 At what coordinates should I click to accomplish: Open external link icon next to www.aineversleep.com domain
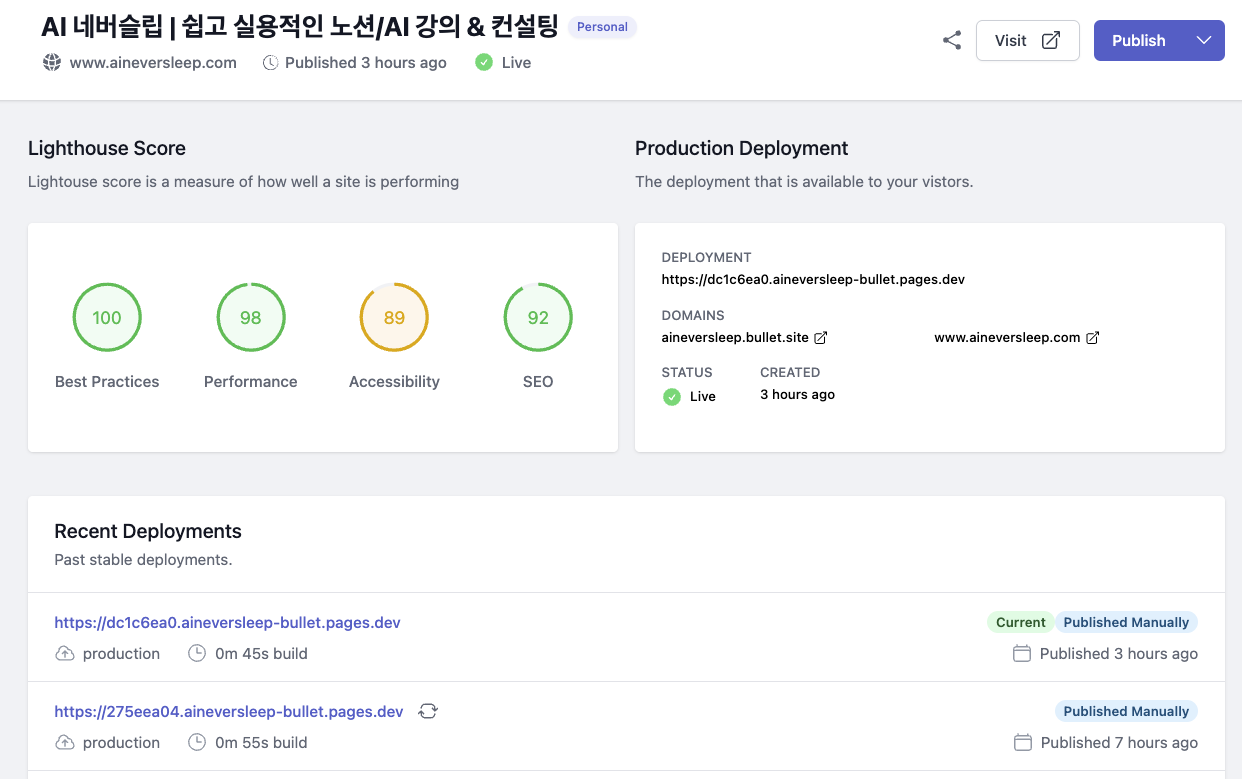1093,338
